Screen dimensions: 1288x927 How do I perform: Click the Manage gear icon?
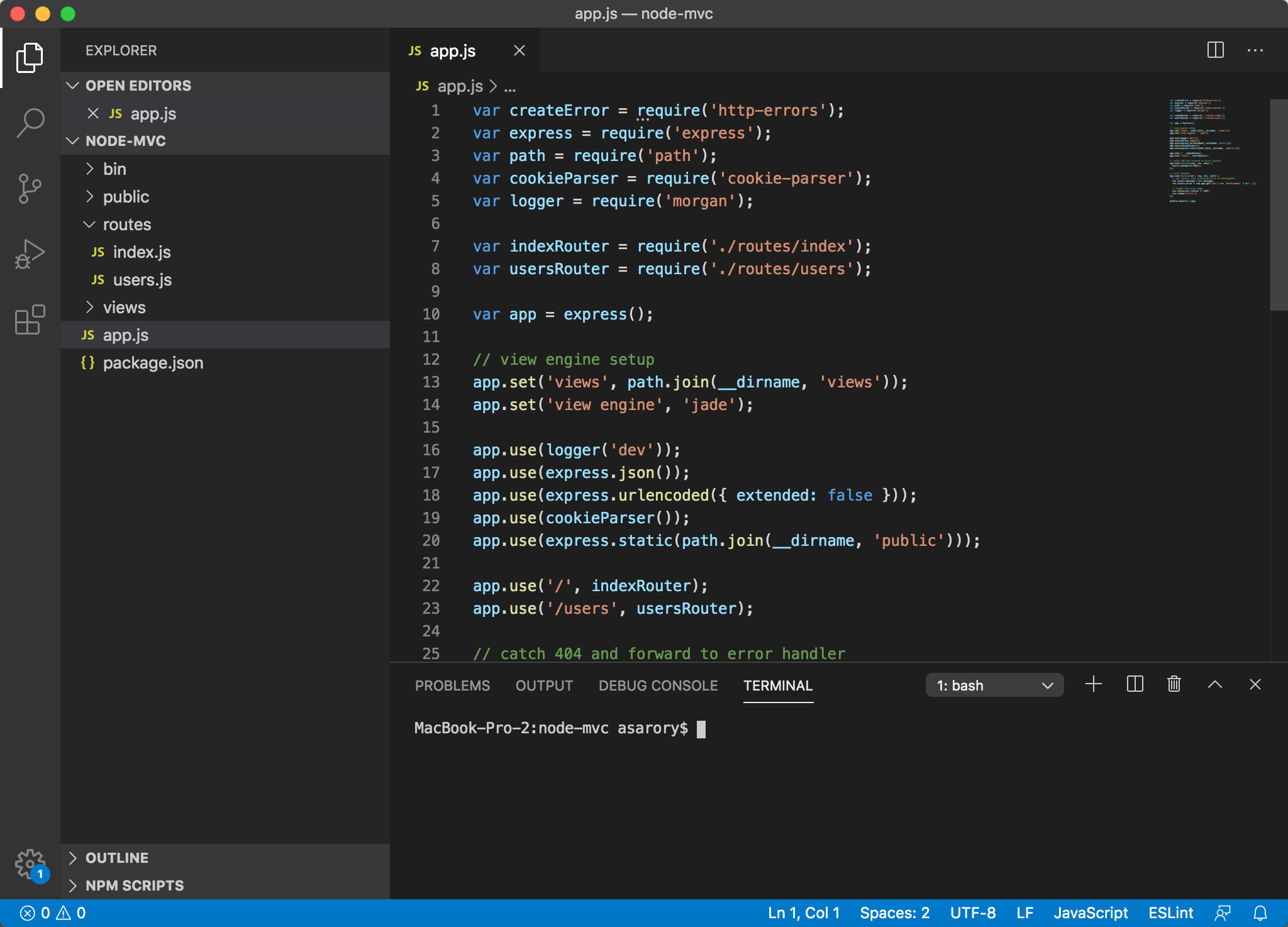(30, 863)
